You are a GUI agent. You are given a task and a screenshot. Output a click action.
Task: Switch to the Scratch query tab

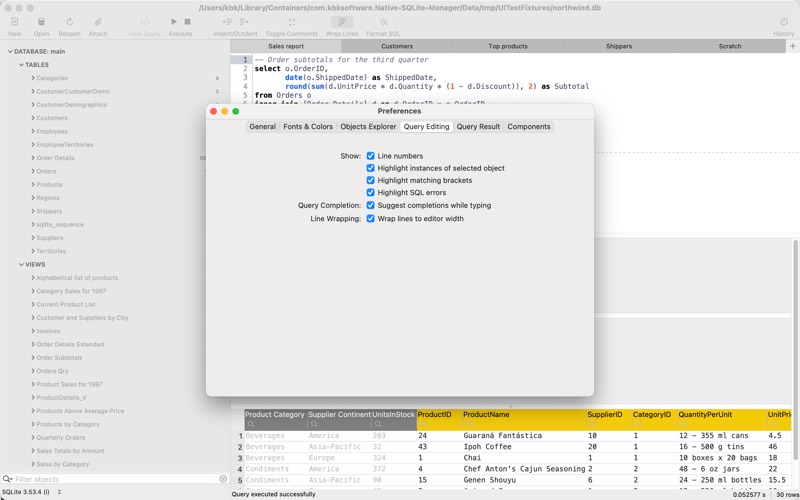[x=730, y=46]
